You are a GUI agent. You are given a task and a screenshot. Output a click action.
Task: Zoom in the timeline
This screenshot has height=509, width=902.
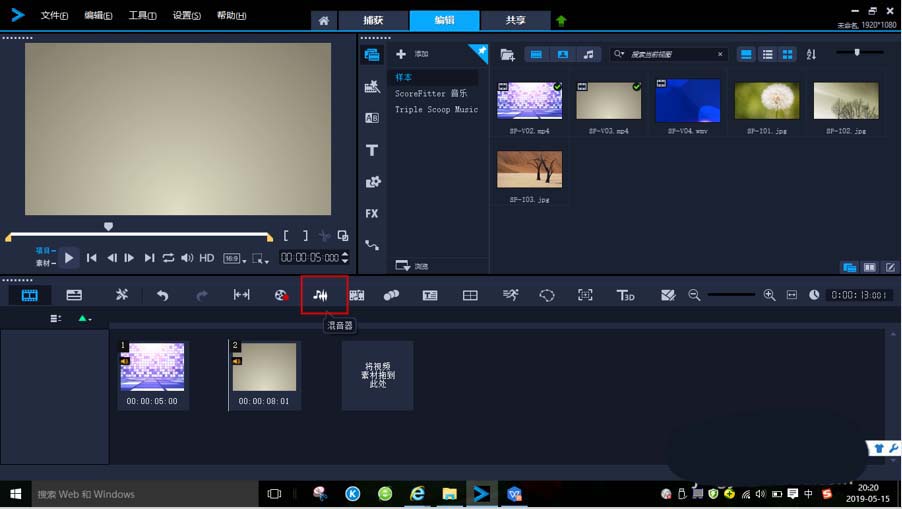[769, 295]
